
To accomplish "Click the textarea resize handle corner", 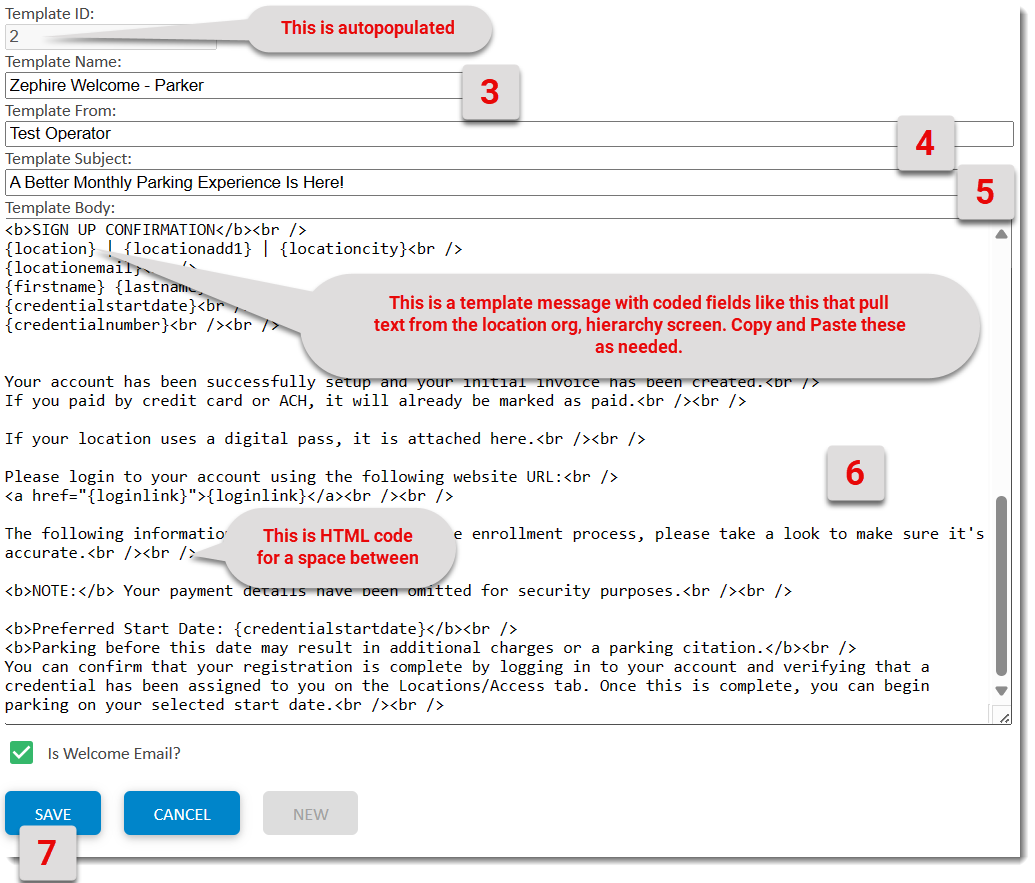I will [1003, 717].
